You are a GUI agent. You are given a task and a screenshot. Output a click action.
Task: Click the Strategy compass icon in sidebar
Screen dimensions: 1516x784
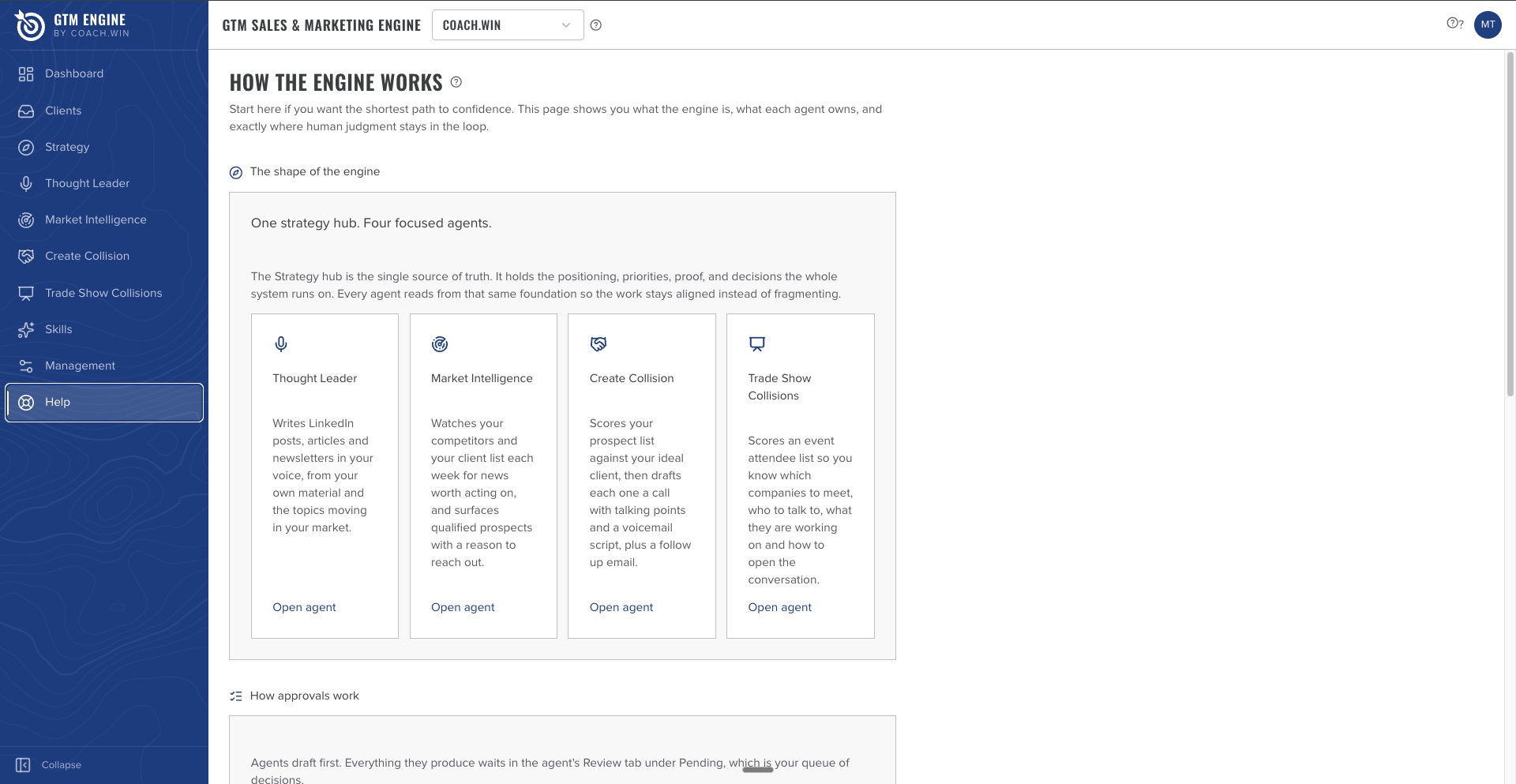click(x=26, y=148)
